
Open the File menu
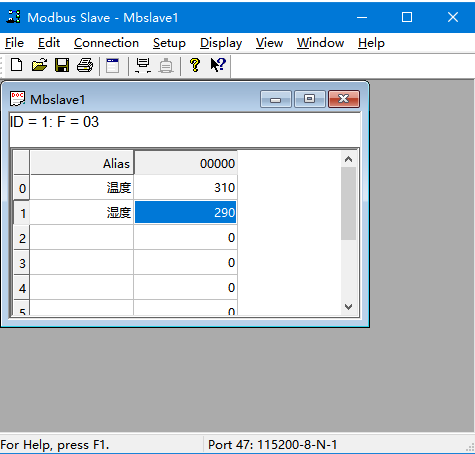tap(14, 43)
